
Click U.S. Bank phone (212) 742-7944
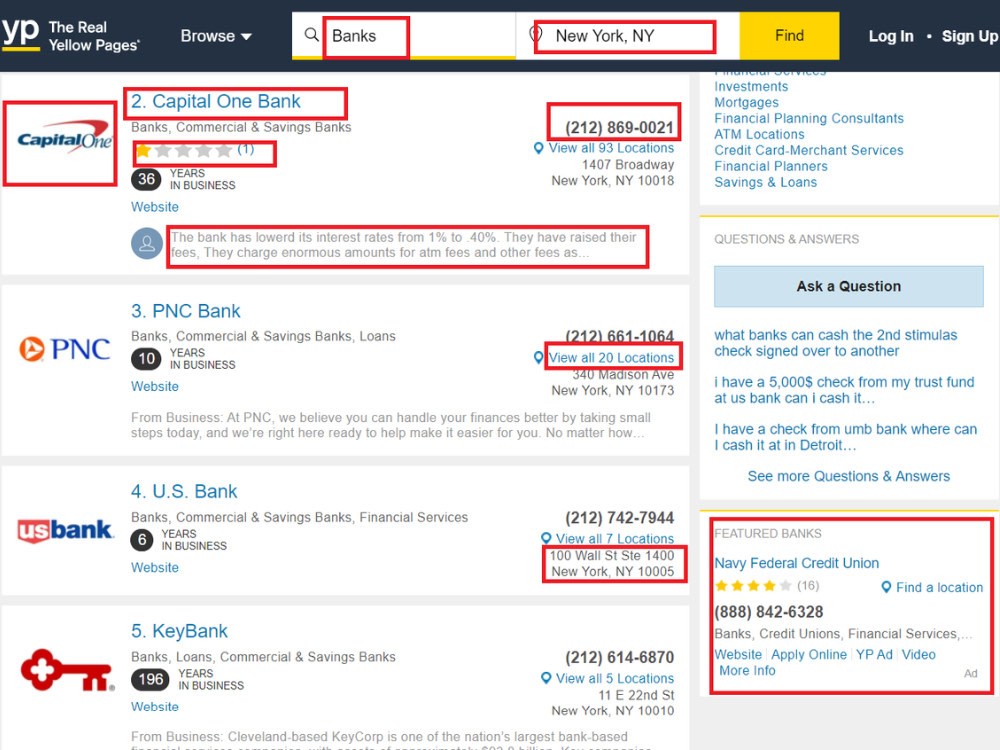click(619, 517)
